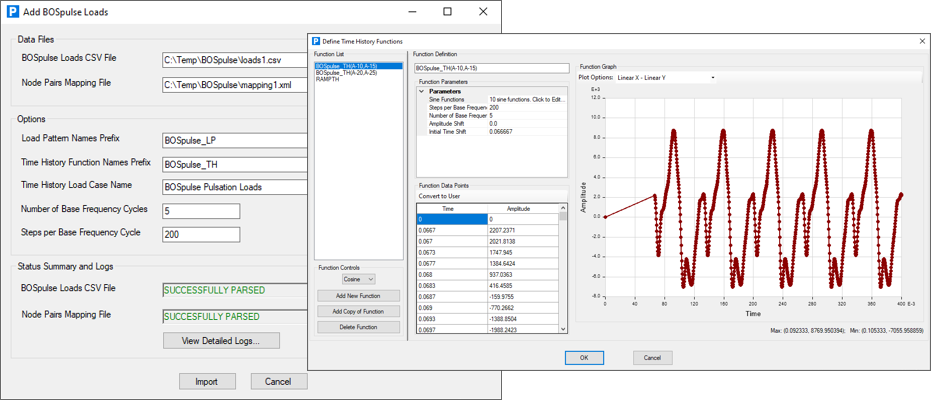Close the Define Time History Functions dialog
This screenshot has height=400, width=931.
922,42
